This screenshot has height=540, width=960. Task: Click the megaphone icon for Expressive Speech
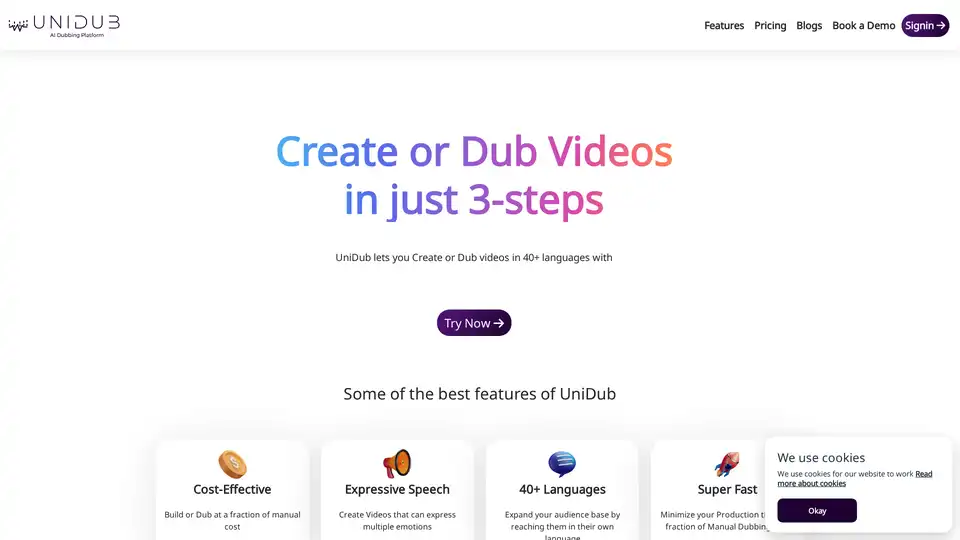pos(397,464)
